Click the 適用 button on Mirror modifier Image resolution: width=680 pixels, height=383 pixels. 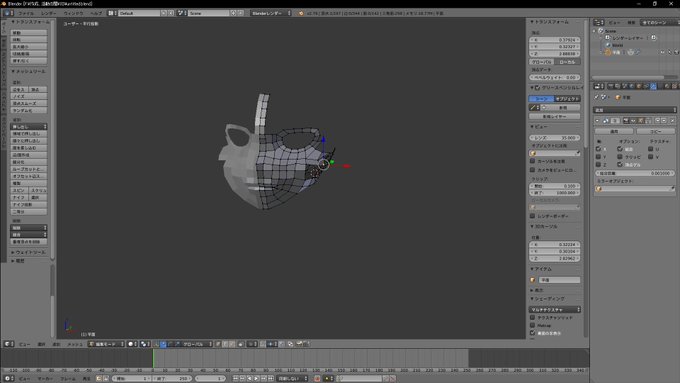(x=614, y=131)
